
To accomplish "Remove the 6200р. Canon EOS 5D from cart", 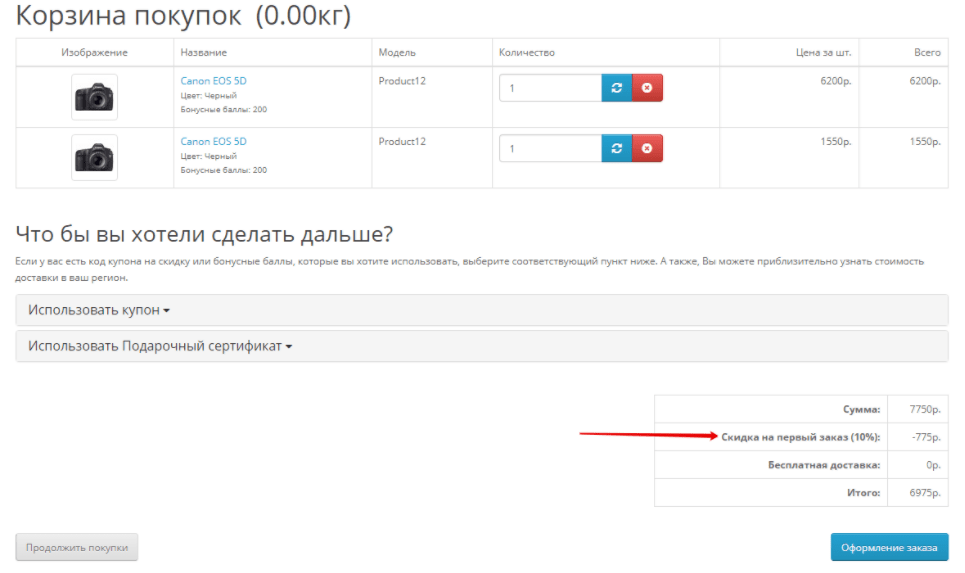I will click(647, 88).
